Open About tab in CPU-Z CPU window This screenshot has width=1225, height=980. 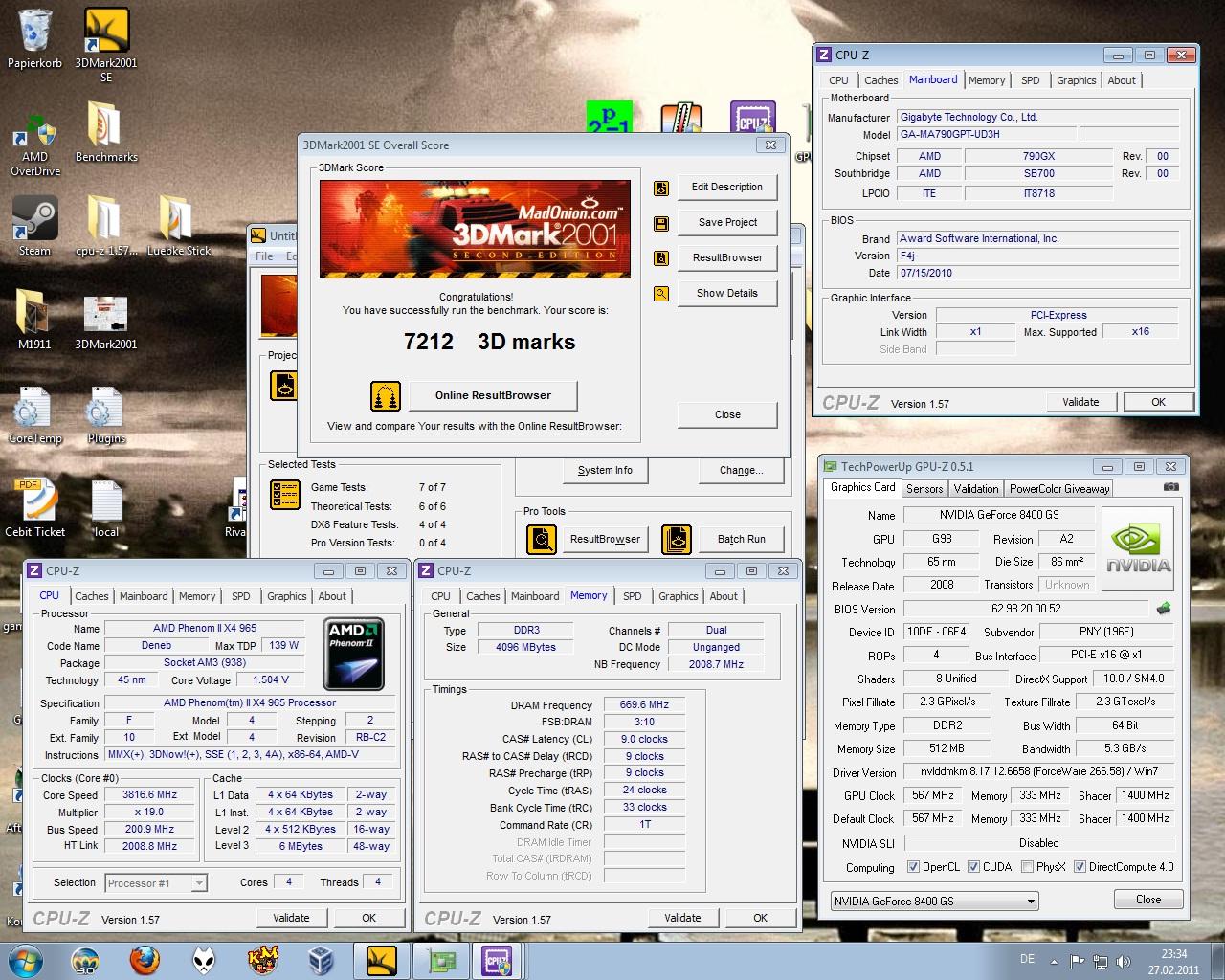[x=332, y=596]
